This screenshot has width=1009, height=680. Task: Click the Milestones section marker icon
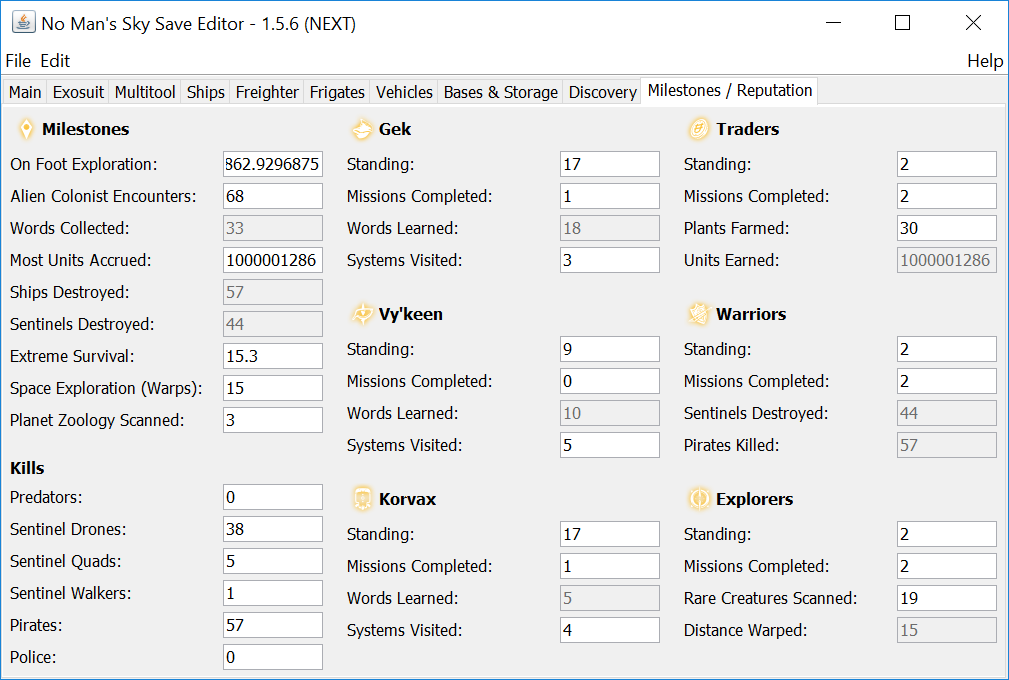point(26,129)
